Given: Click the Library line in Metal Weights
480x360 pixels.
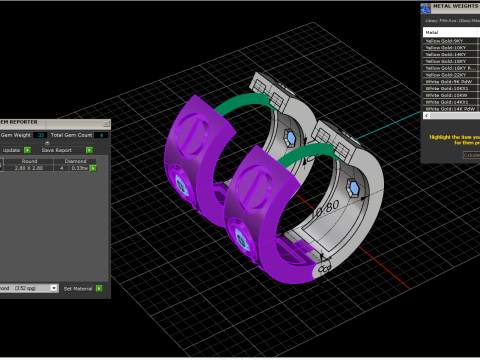Looking at the screenshot, I should [452, 21].
